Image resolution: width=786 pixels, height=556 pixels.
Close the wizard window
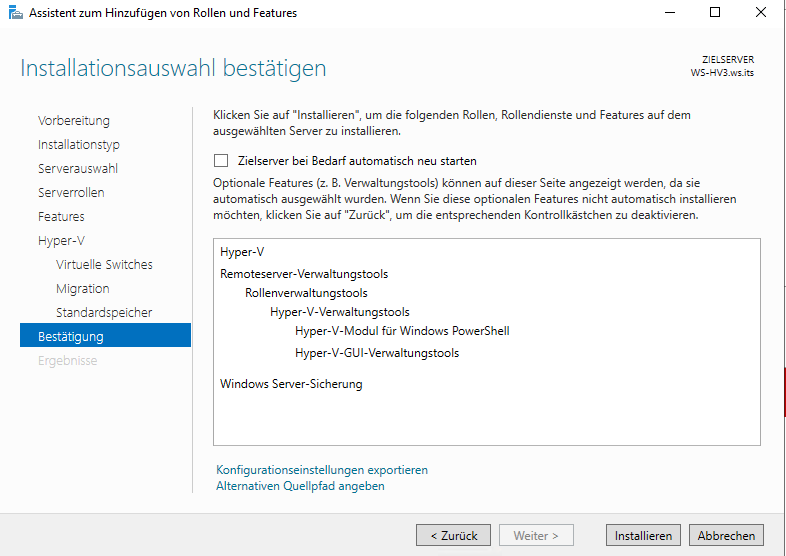[761, 13]
